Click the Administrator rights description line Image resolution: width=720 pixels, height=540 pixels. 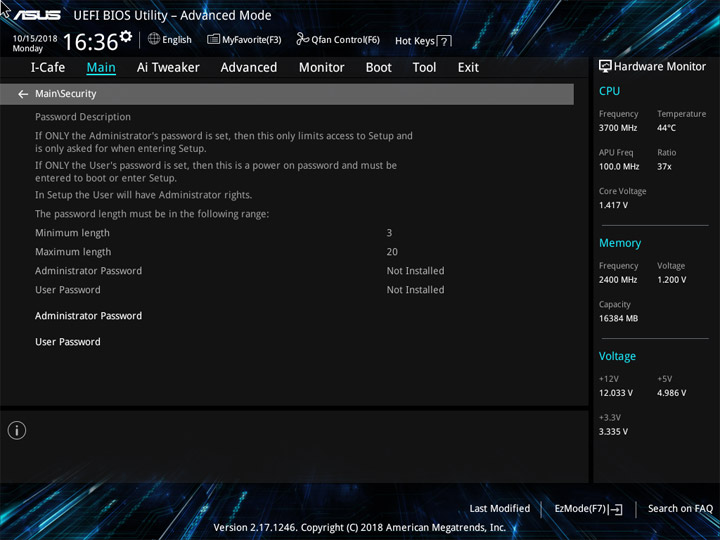coord(143,195)
